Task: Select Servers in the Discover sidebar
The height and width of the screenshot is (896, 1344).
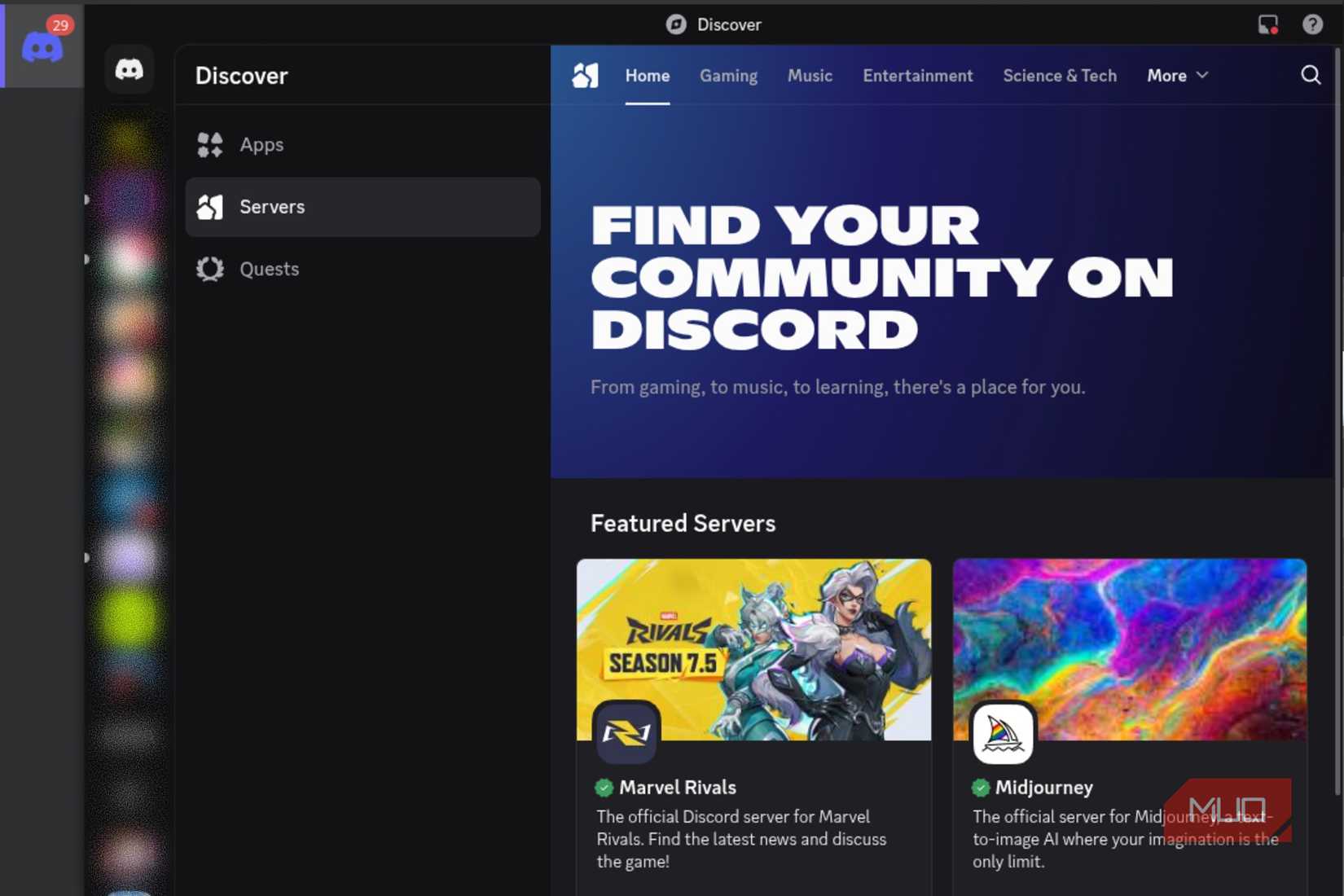Action: tap(362, 207)
